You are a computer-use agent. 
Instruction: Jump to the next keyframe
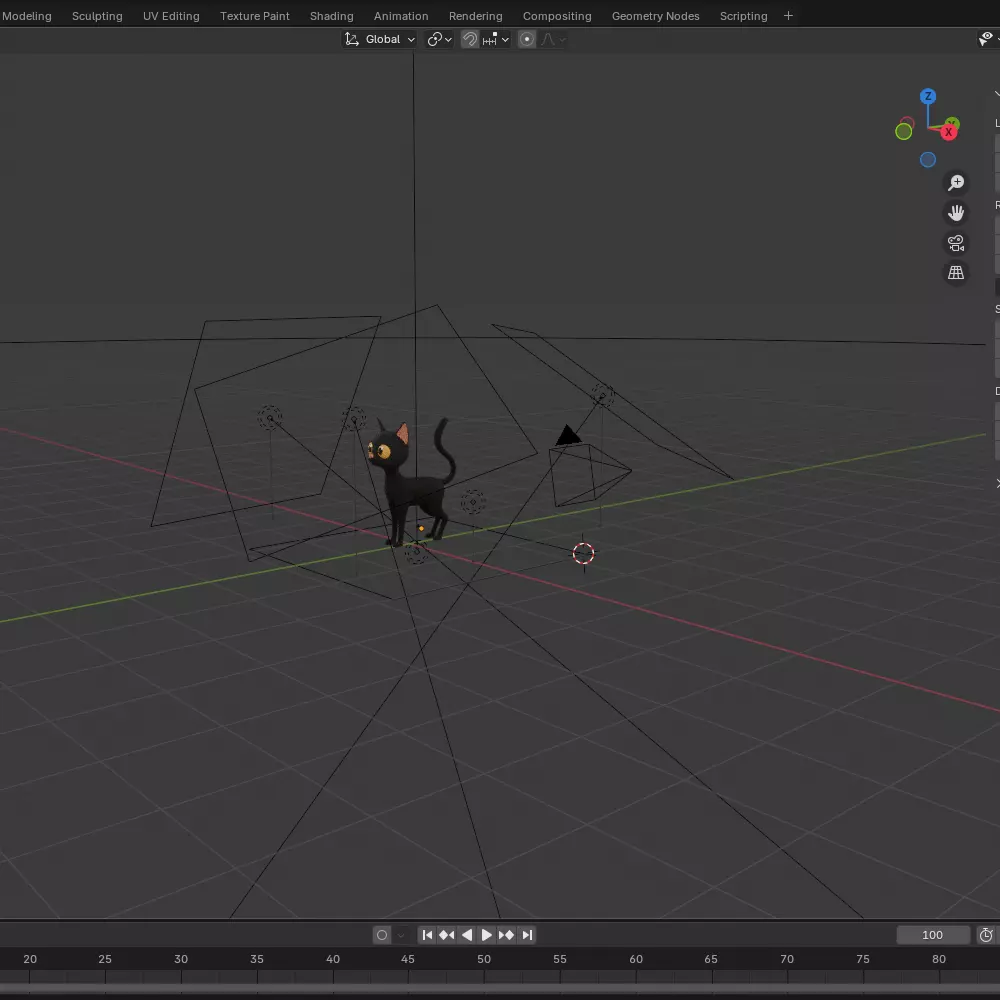[507, 935]
